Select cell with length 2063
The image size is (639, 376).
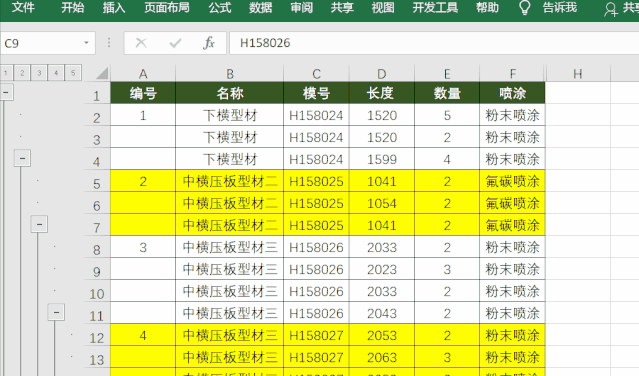tap(382, 357)
